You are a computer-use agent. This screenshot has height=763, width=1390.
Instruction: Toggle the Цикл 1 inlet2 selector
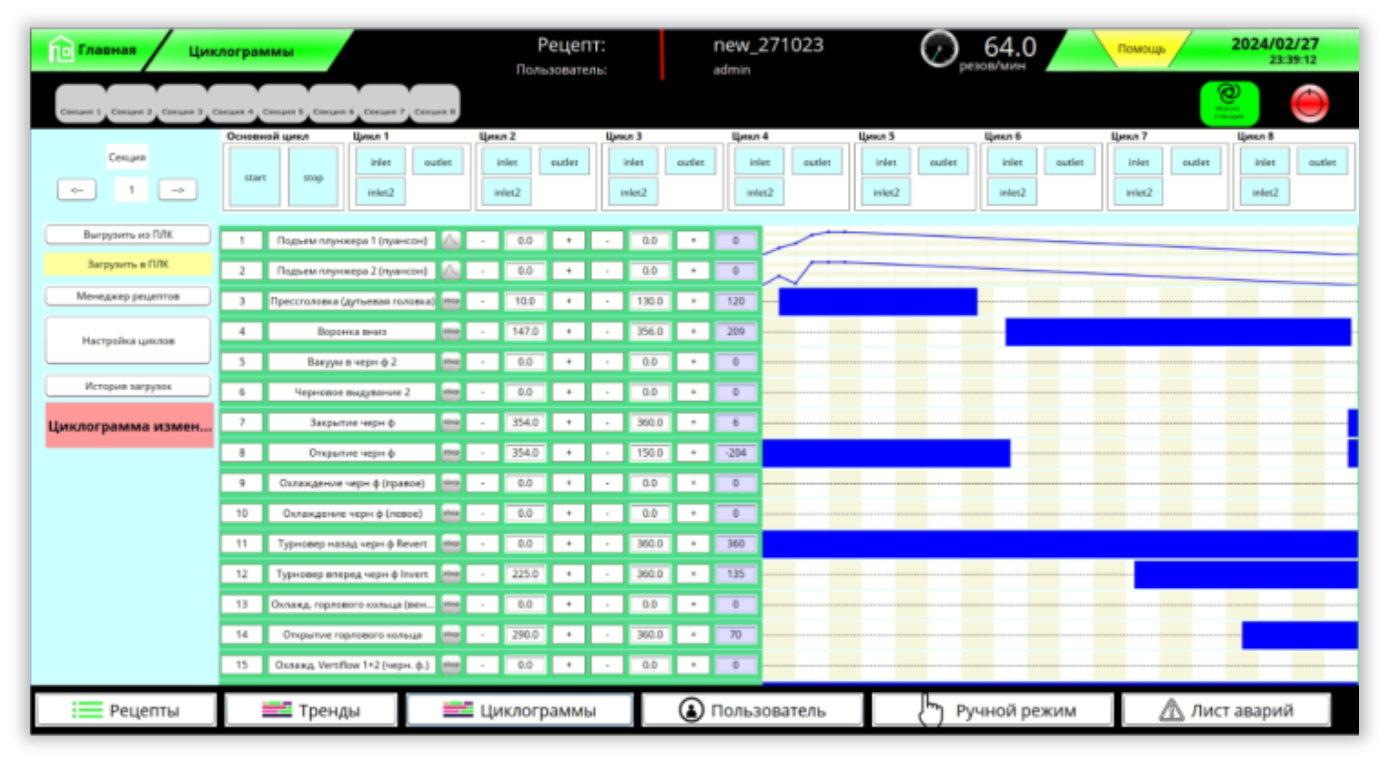380,192
